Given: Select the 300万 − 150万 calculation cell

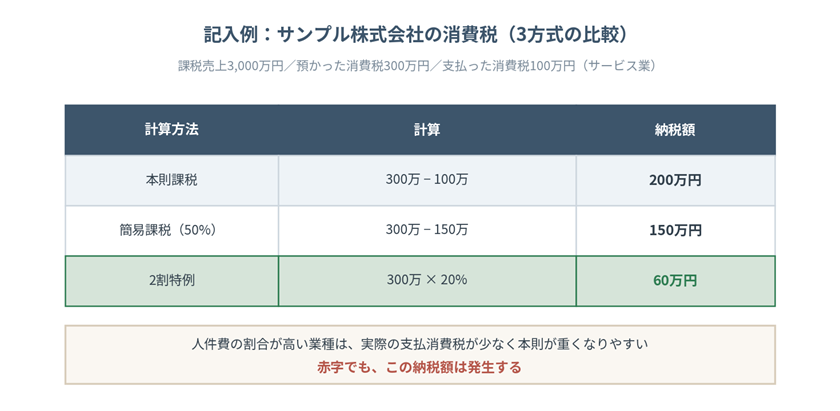Looking at the screenshot, I should coord(427,230).
